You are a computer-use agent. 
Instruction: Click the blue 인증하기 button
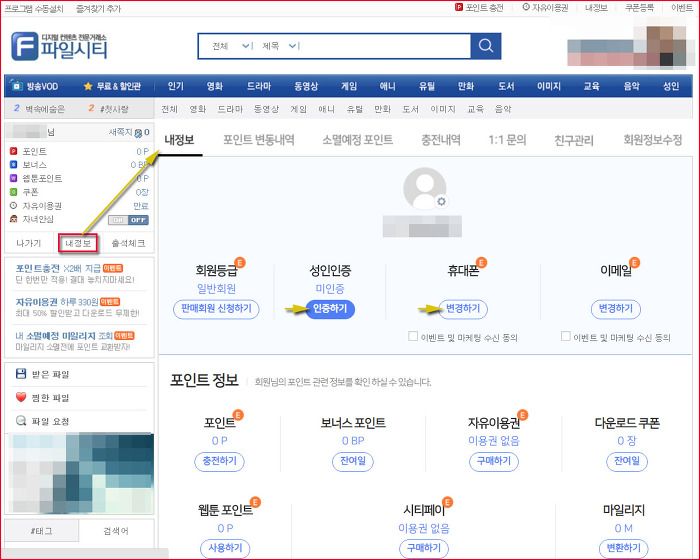330,309
